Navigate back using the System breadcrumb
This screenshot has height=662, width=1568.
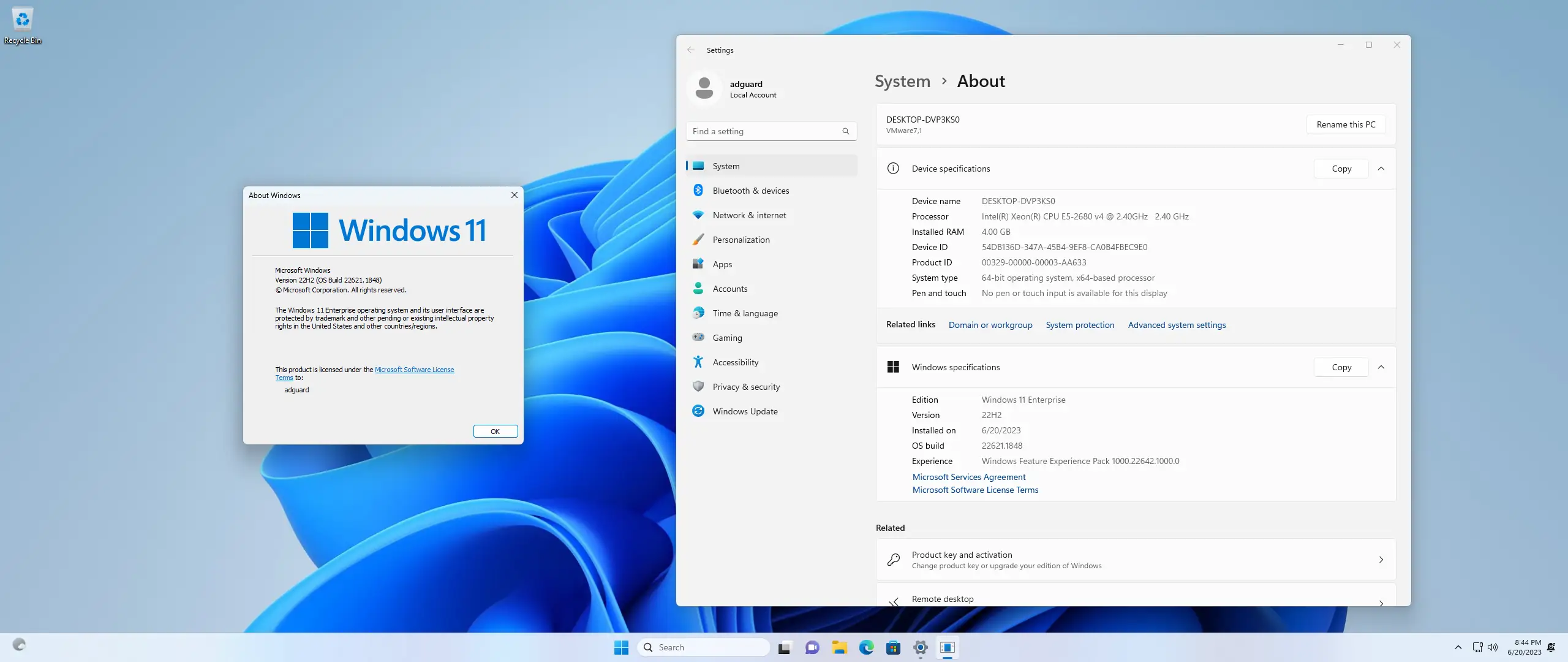click(902, 81)
